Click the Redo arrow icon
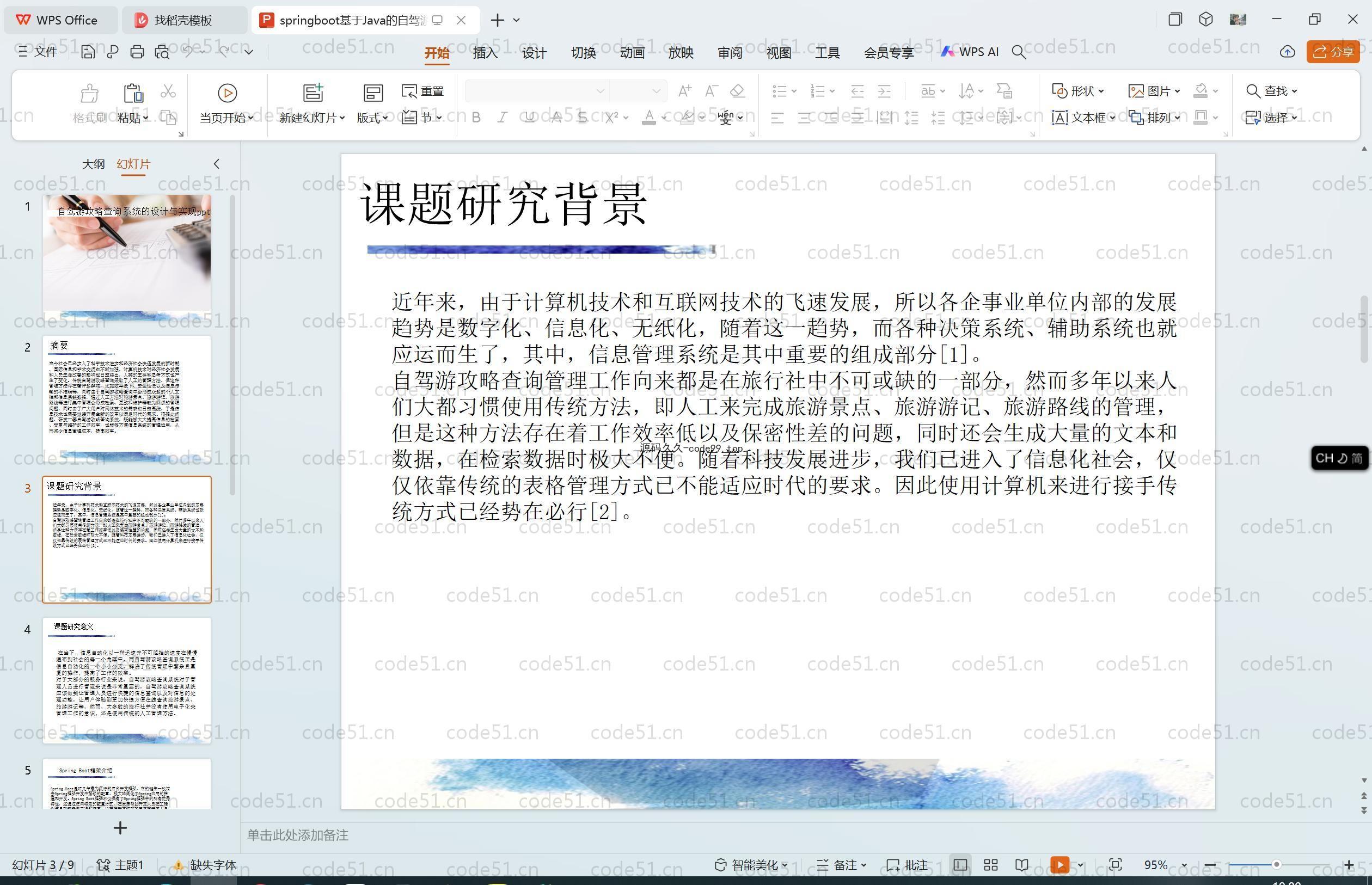1372x885 pixels. [x=224, y=52]
